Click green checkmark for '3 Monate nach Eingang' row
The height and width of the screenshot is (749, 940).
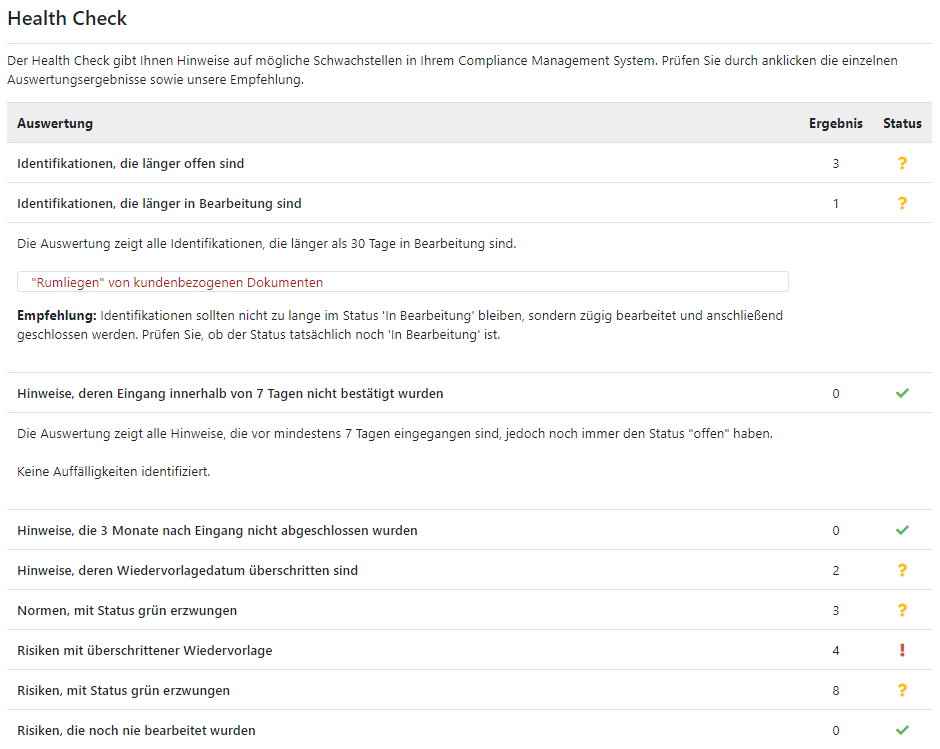pyautogui.click(x=902, y=530)
